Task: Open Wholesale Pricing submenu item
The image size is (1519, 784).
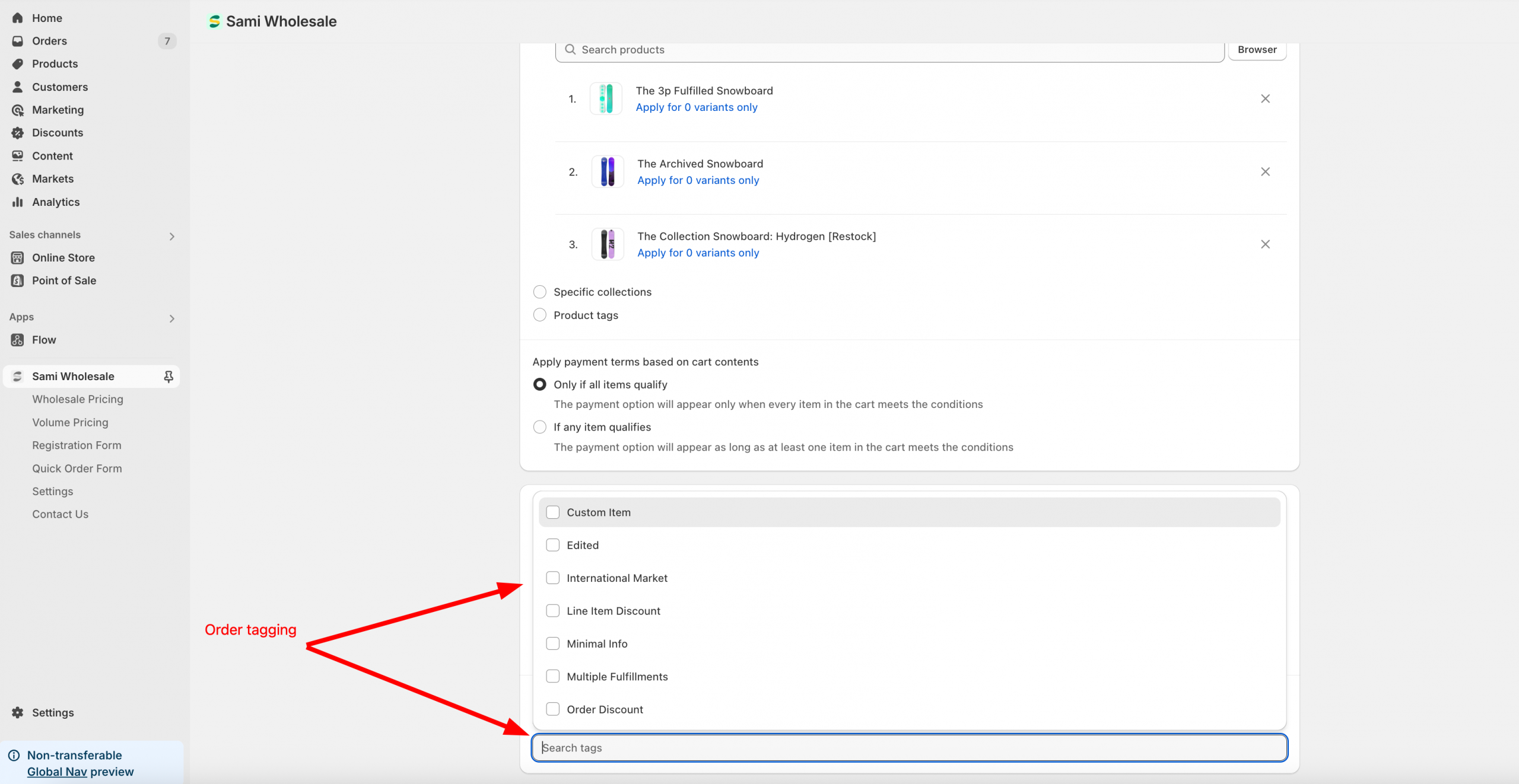Action: pyautogui.click(x=78, y=399)
